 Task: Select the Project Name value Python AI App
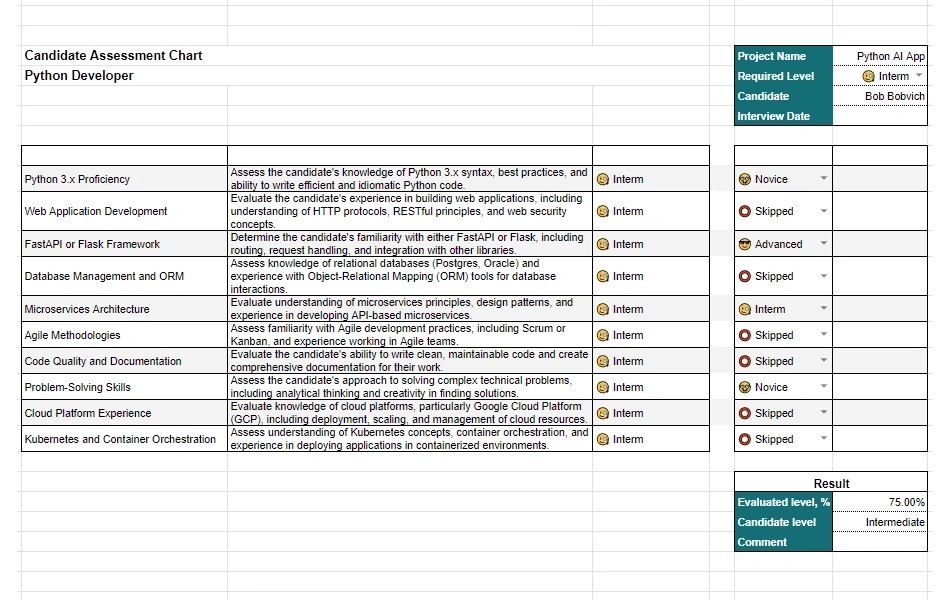point(880,56)
